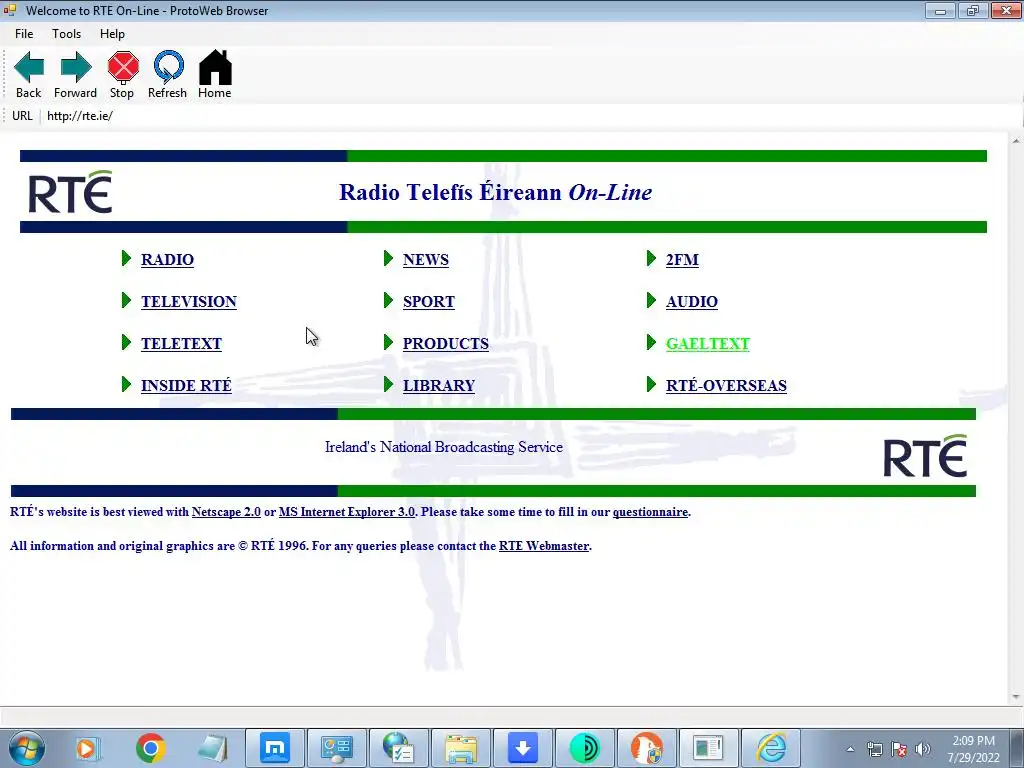The height and width of the screenshot is (768, 1024).
Task: Click page scrollbar down arrow
Action: (x=1016, y=697)
